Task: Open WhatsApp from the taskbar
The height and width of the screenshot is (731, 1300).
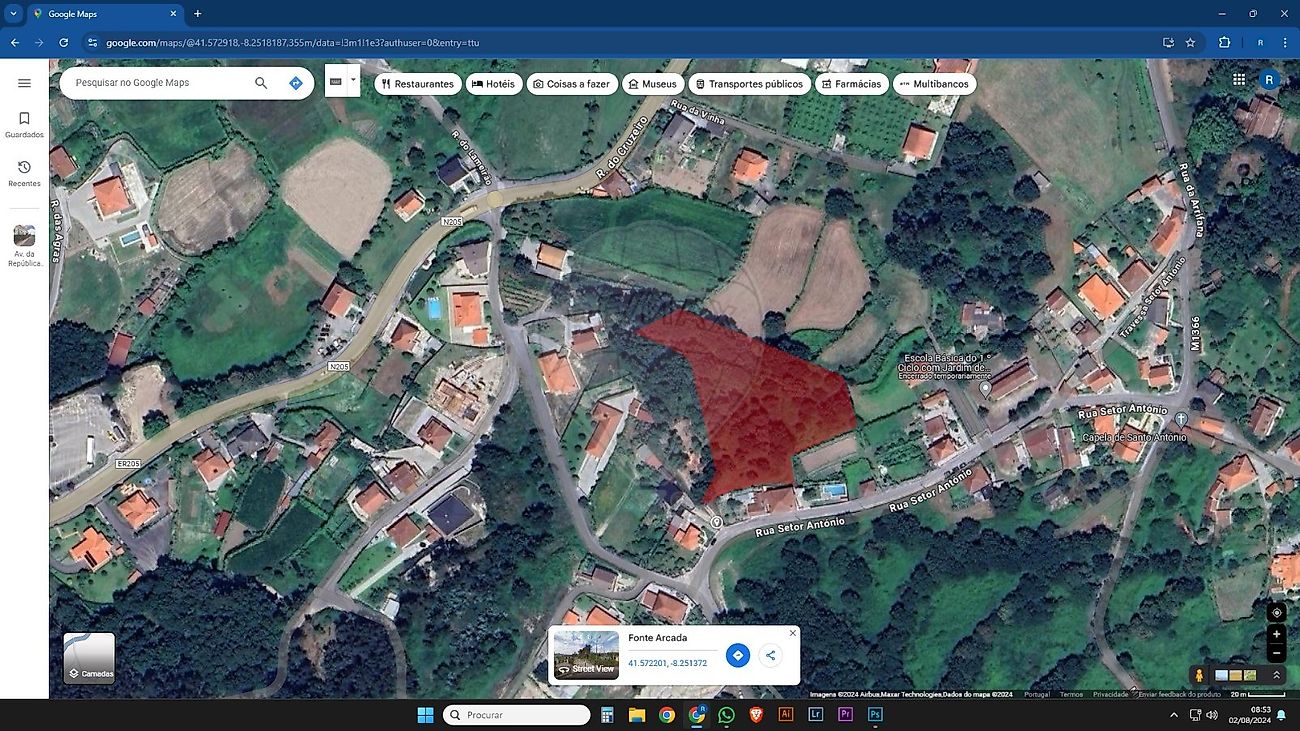Action: point(726,715)
